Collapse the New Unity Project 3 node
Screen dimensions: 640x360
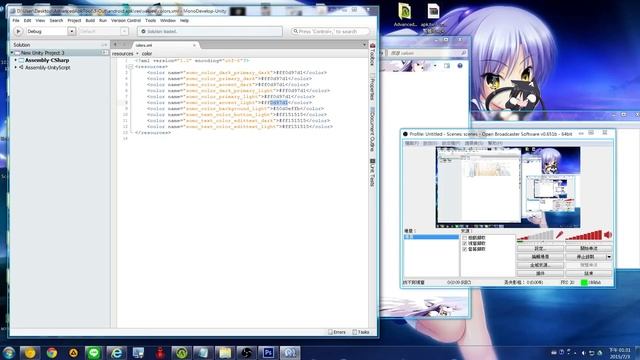tap(12, 53)
